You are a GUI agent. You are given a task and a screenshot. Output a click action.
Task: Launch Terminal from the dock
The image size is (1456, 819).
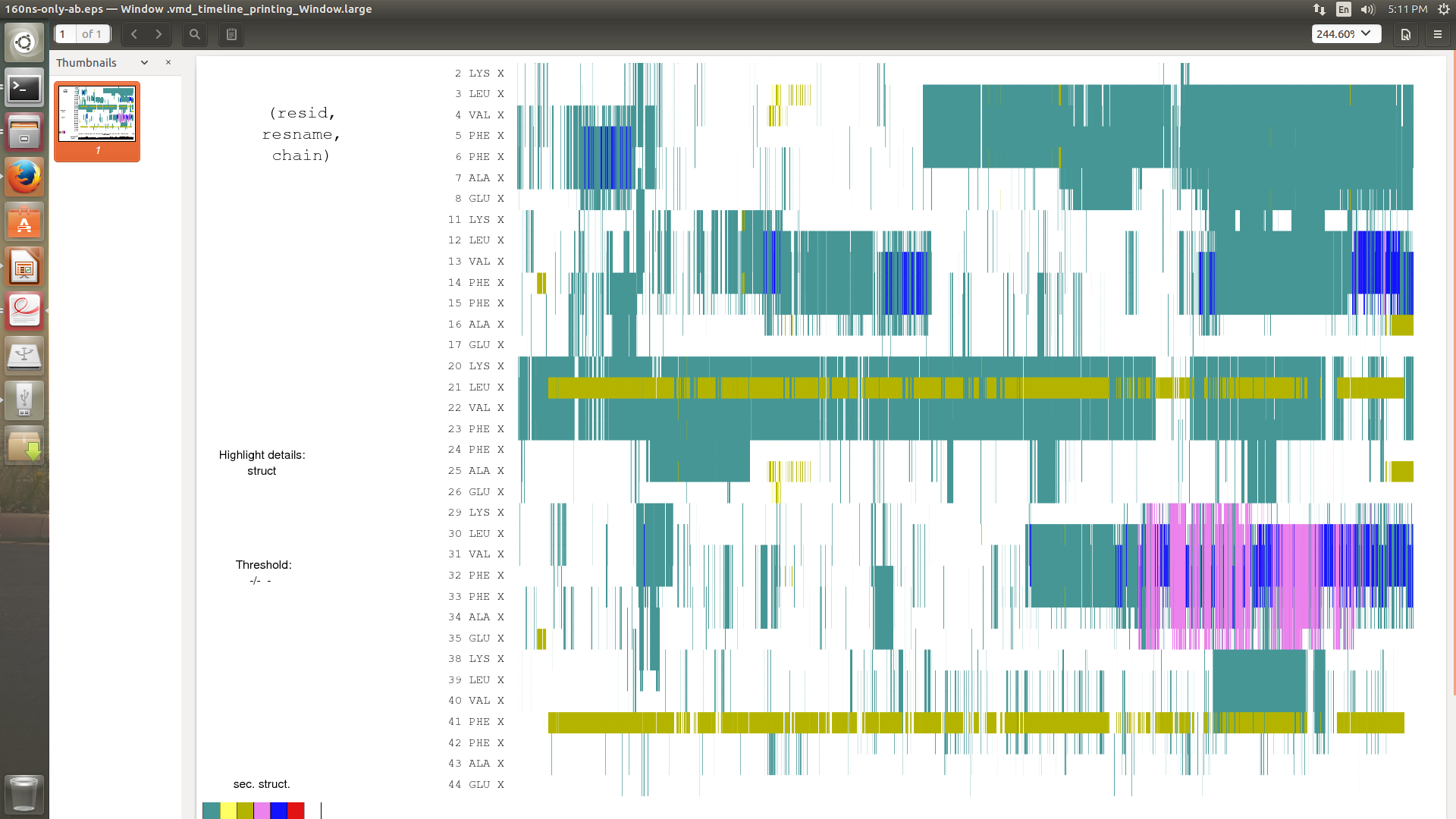(24, 89)
